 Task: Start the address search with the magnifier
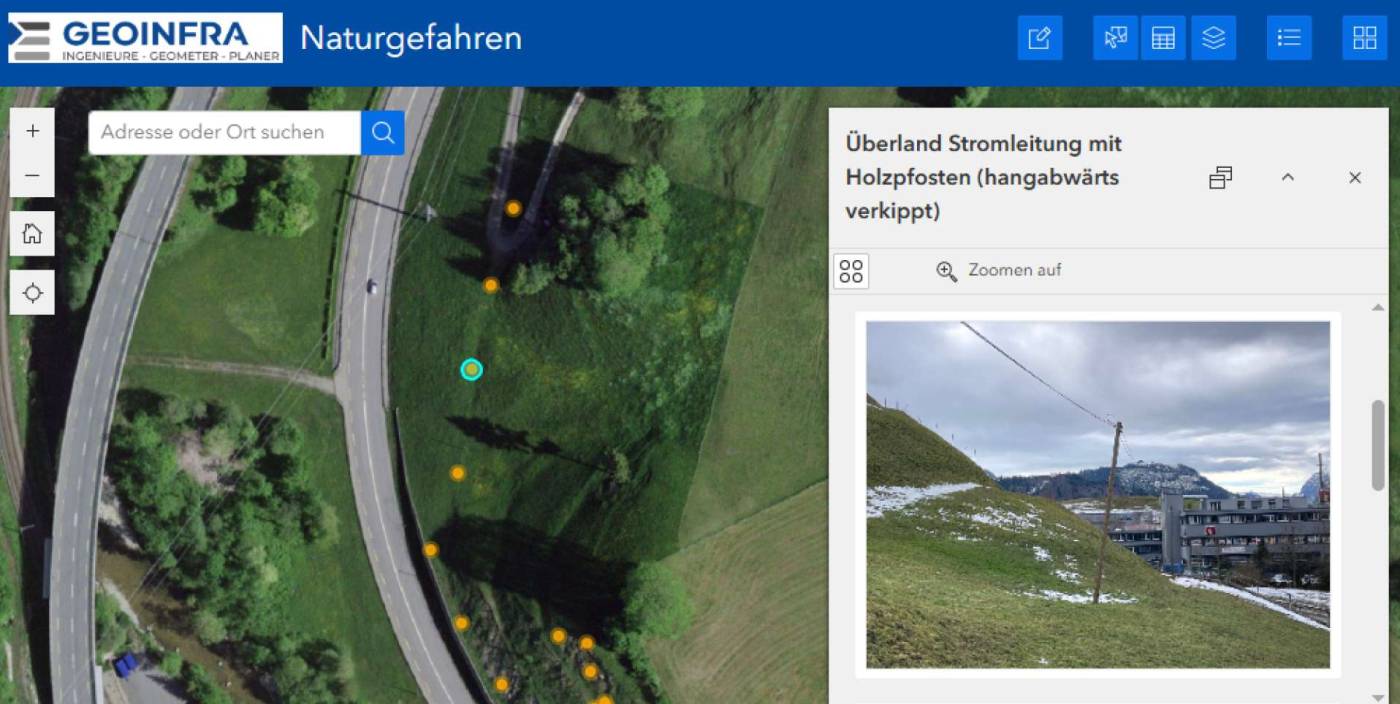point(382,132)
